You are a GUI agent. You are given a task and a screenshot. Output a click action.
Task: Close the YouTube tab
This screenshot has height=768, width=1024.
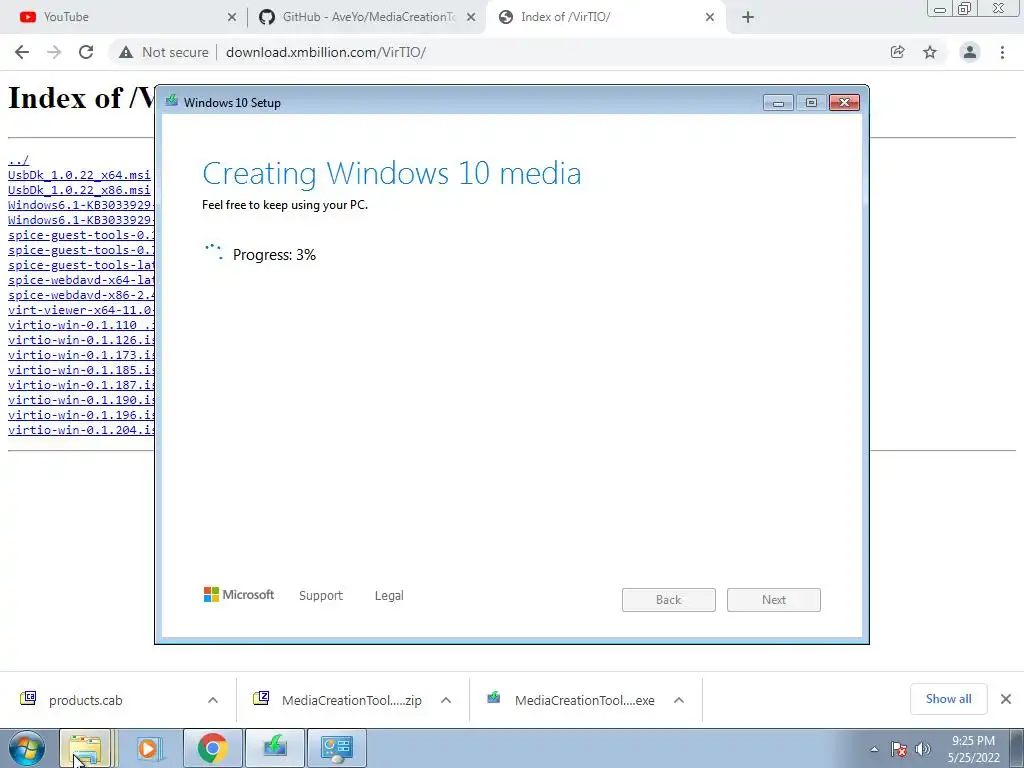pyautogui.click(x=232, y=17)
